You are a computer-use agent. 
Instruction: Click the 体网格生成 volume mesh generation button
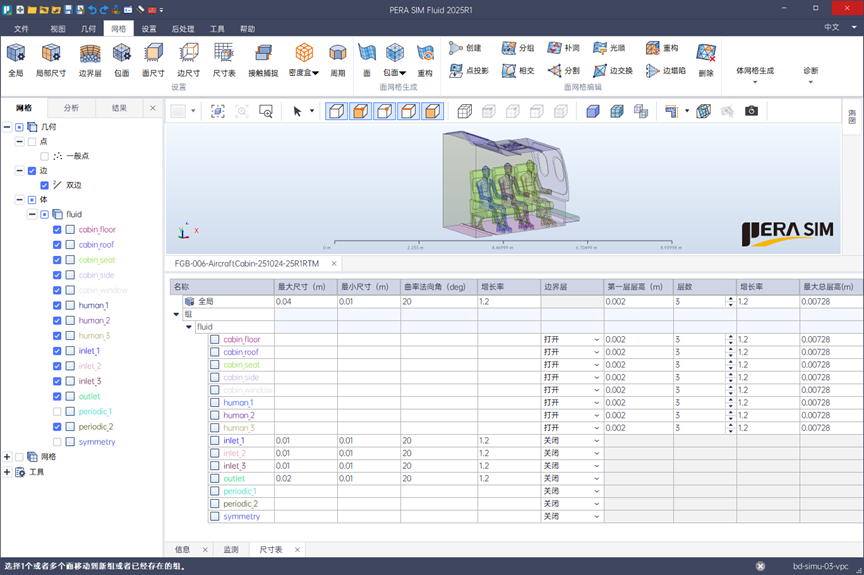(x=754, y=71)
